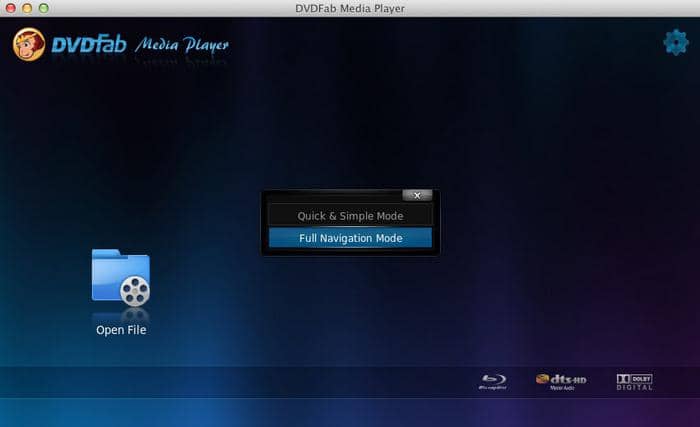Click the Dolby Digital logo
This screenshot has width=700, height=427.
pyautogui.click(x=635, y=381)
